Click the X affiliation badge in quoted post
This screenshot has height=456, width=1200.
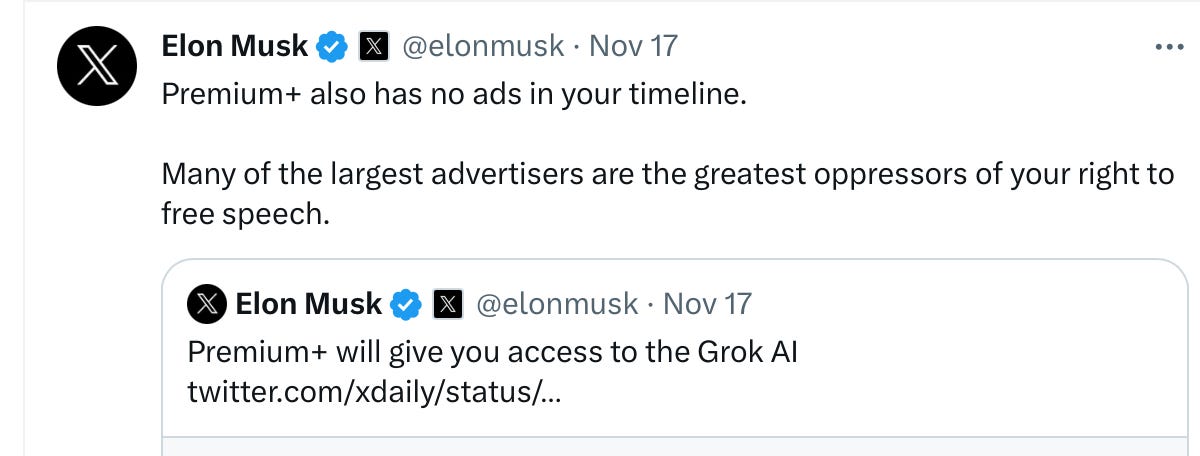pyautogui.click(x=447, y=304)
